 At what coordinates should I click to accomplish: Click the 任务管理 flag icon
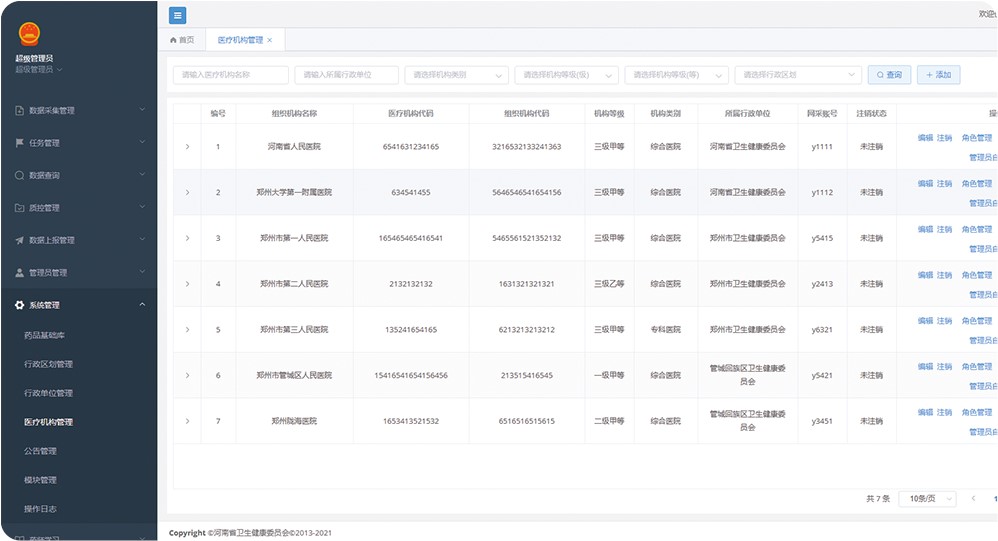19,143
